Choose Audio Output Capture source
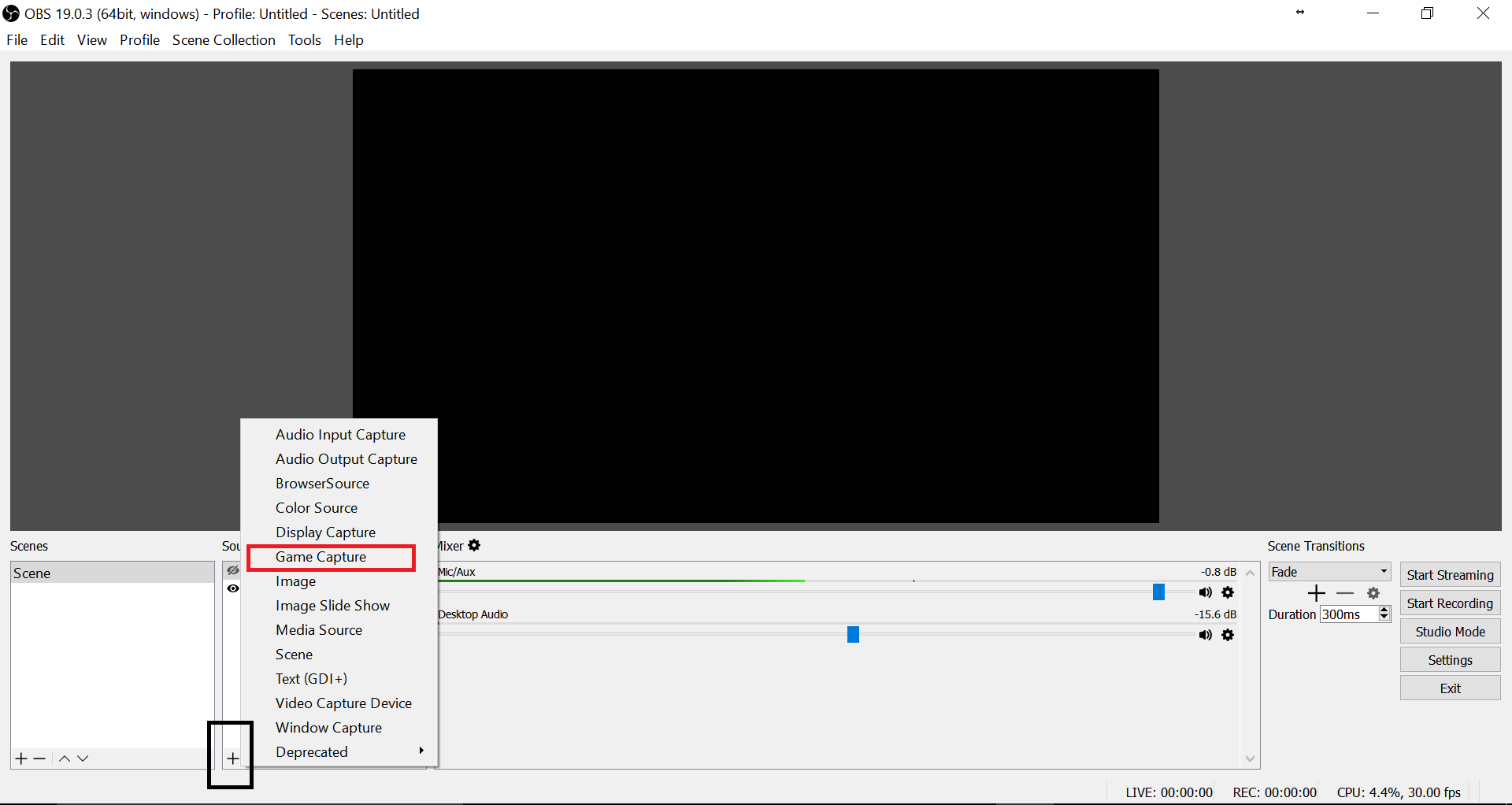The image size is (1512, 805). point(339,459)
